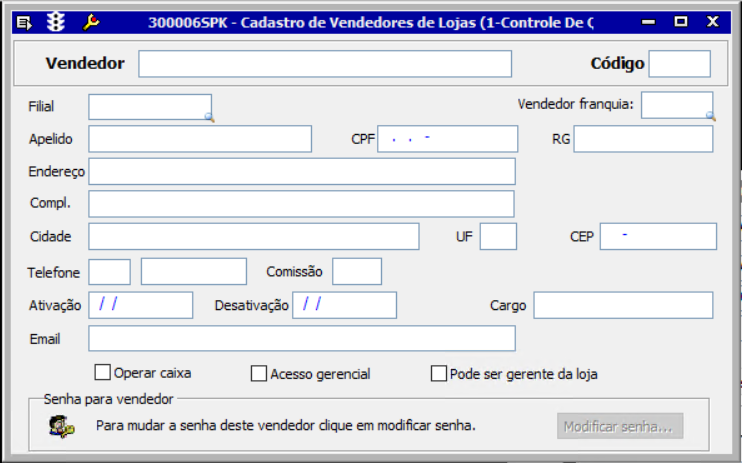Focus the Desativação date field
This screenshot has width=742, height=463.
pyautogui.click(x=344, y=305)
